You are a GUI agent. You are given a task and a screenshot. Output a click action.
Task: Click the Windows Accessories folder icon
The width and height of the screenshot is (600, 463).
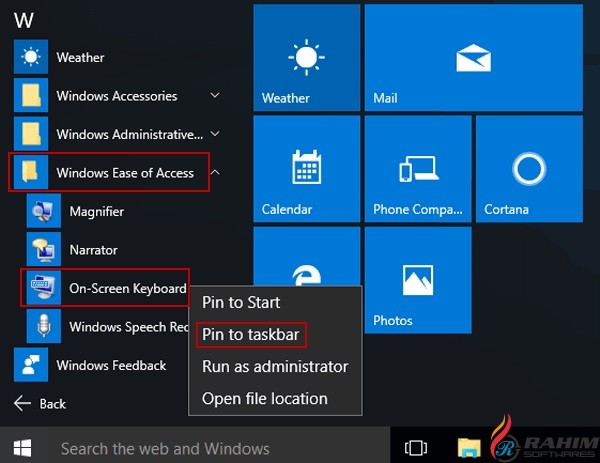click(x=31, y=95)
